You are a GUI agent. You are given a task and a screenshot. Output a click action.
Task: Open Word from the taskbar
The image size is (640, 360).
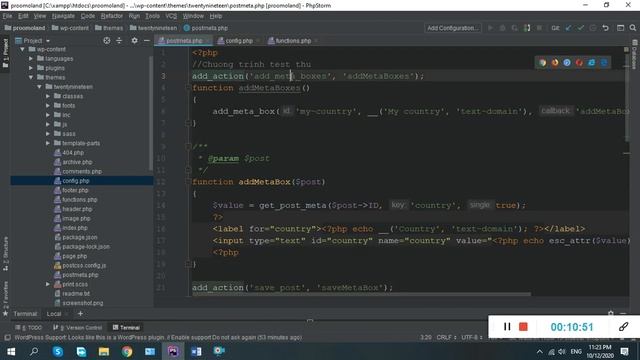point(196,351)
